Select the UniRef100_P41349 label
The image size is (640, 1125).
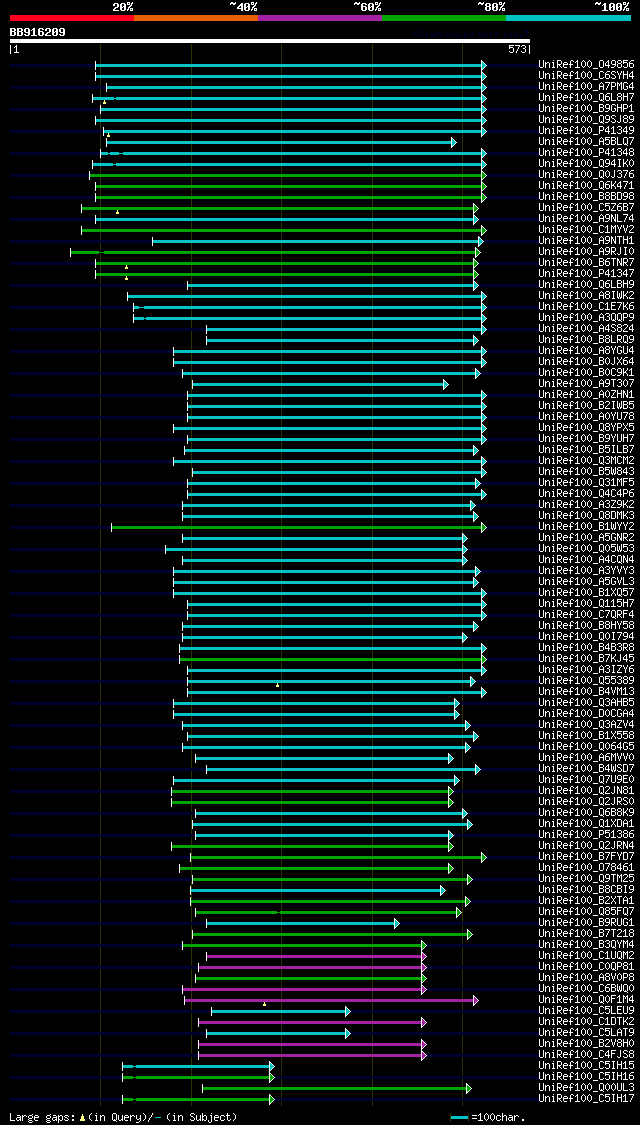click(586, 131)
